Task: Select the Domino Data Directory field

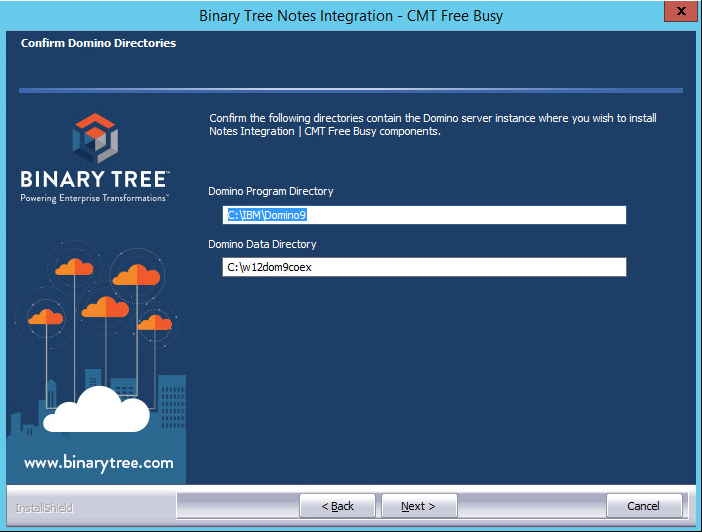Action: [424, 267]
